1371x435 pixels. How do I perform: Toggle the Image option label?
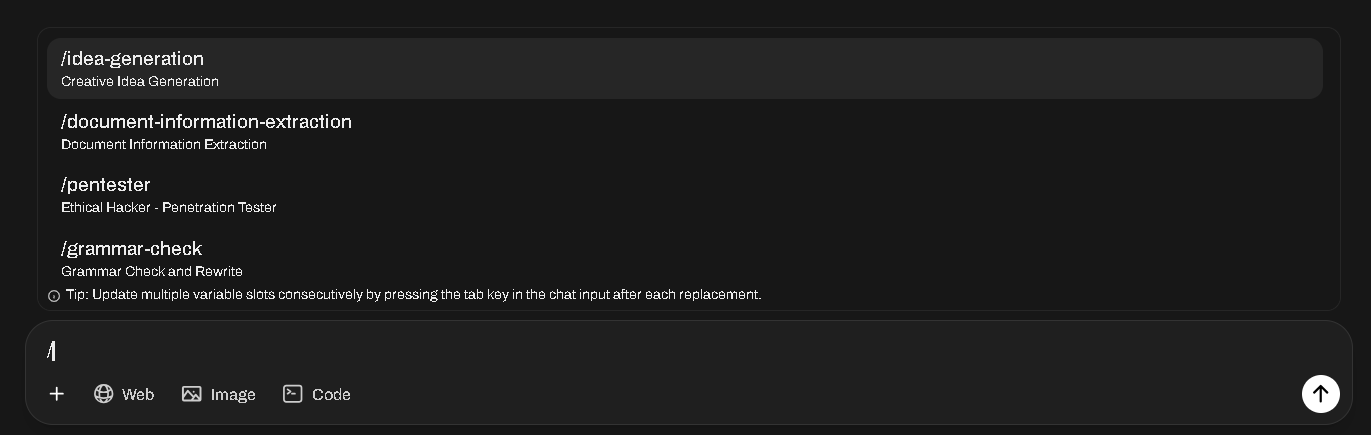coord(233,395)
